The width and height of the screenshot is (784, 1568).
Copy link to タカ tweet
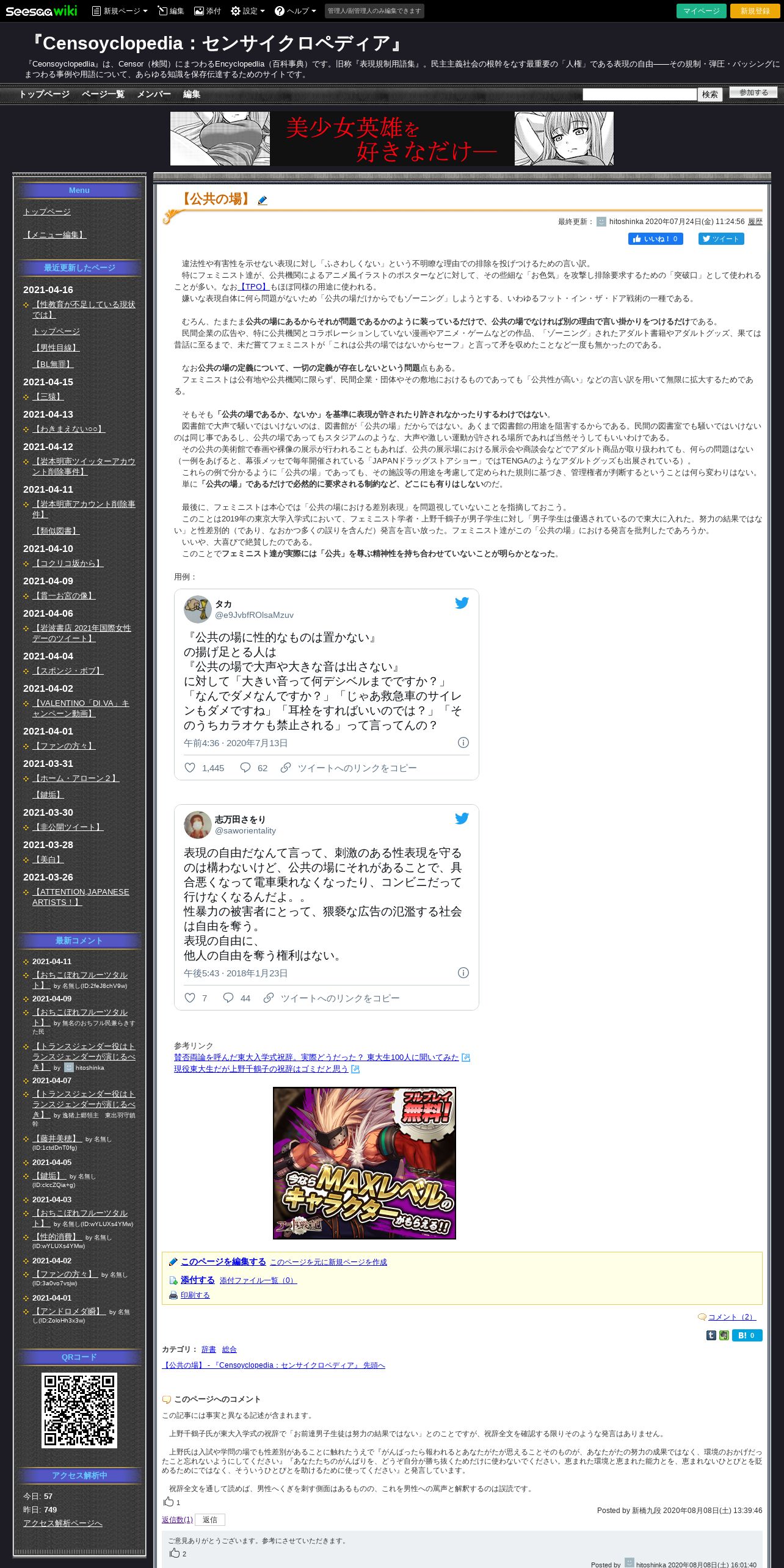[x=349, y=768]
